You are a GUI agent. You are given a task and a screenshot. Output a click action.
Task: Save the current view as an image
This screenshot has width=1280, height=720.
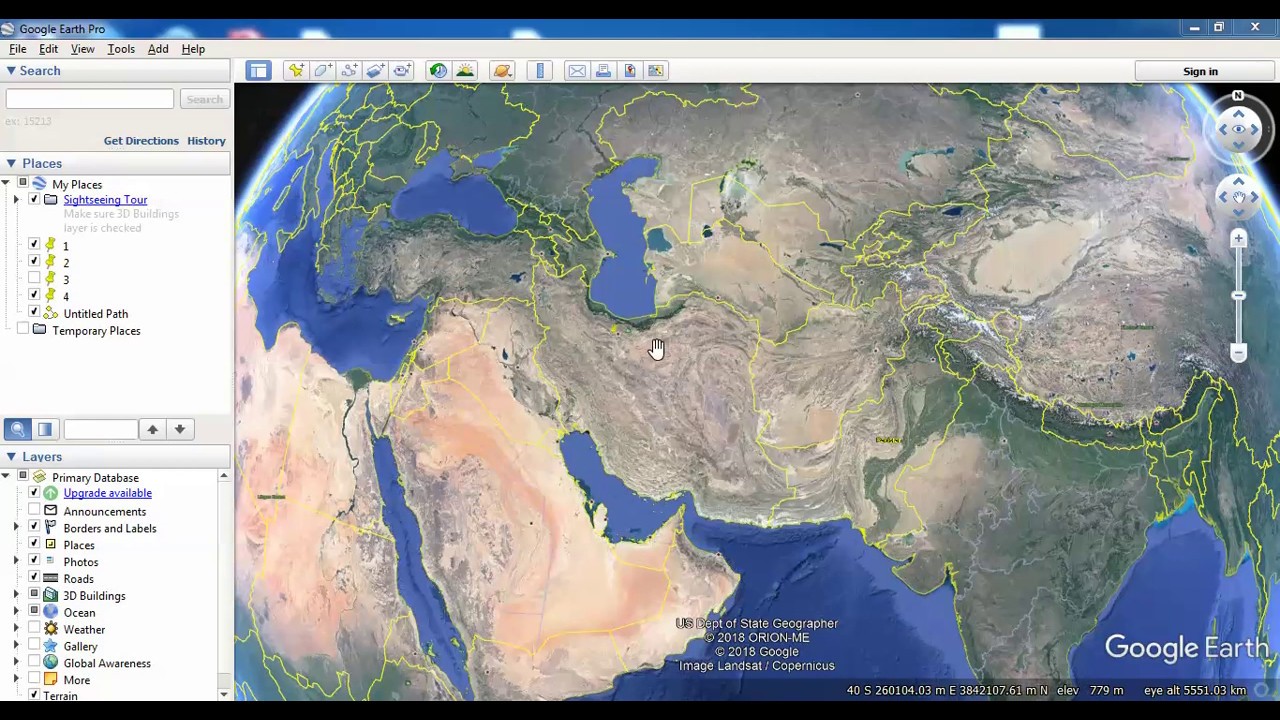coord(630,71)
